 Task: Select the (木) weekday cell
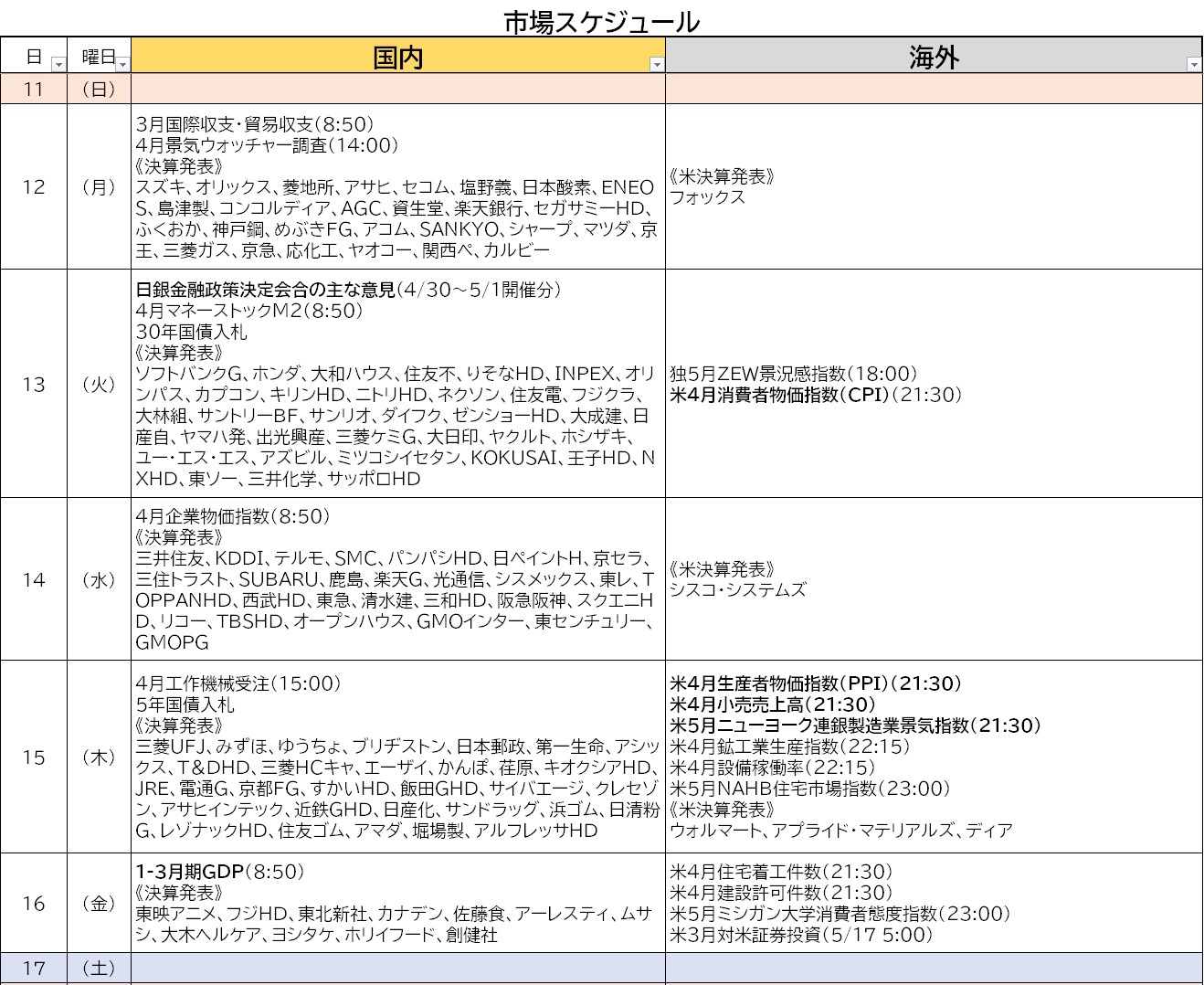coord(99,757)
